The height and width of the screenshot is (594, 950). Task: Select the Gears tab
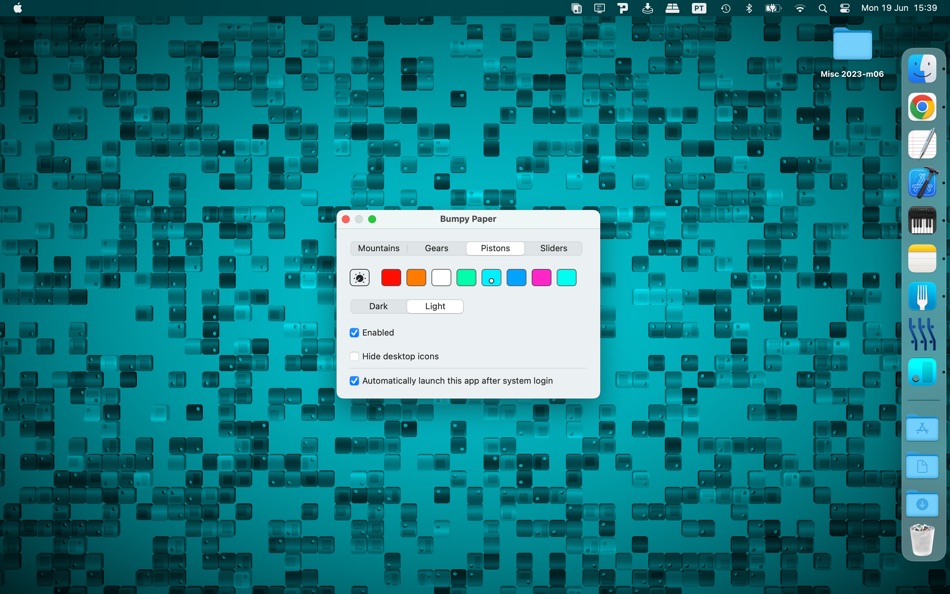pos(436,248)
